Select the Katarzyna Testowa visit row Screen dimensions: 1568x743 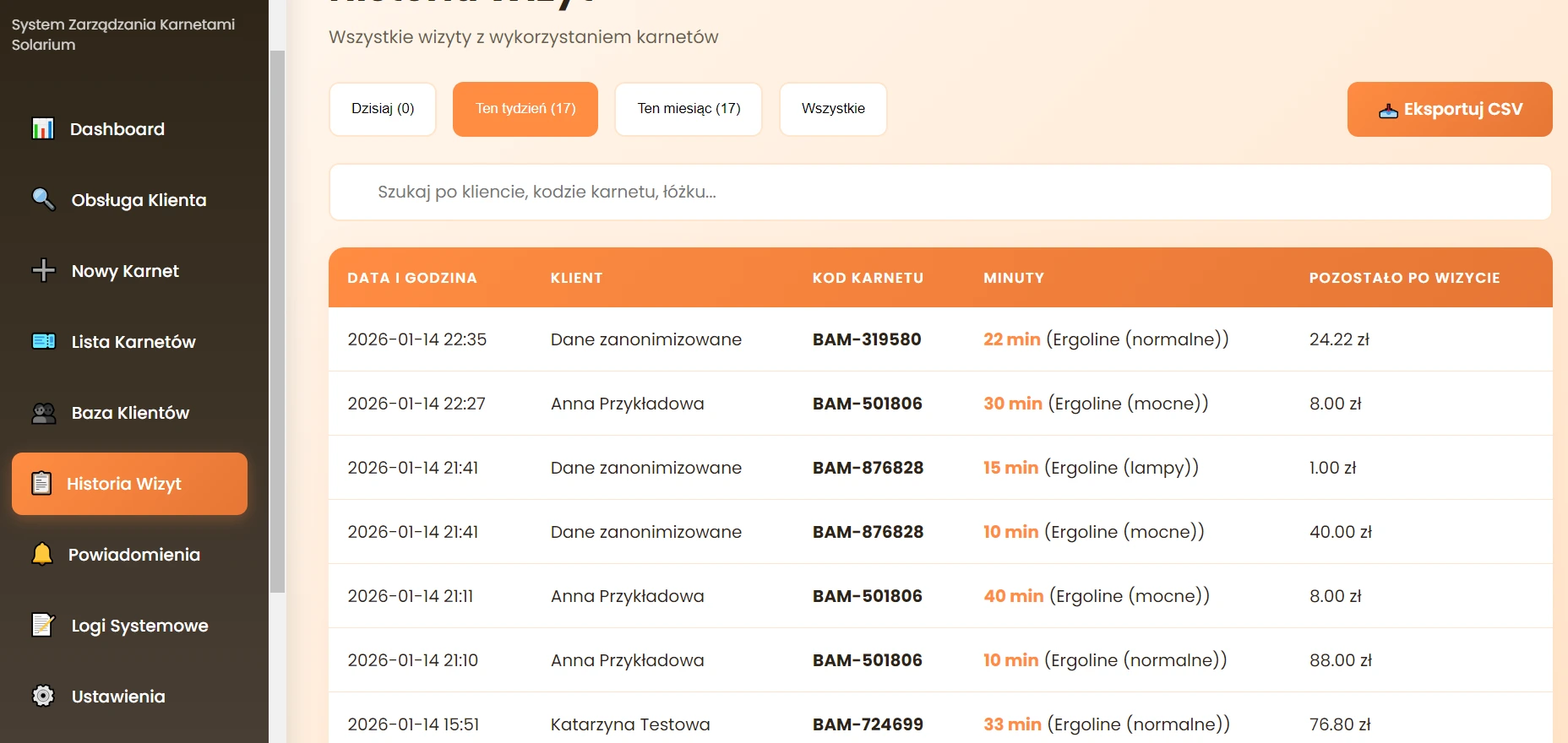click(x=630, y=724)
